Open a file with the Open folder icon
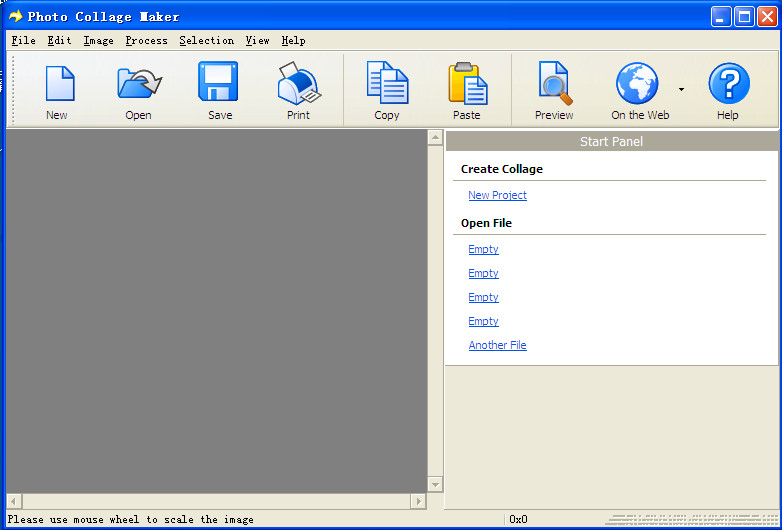782x530 pixels. click(139, 83)
